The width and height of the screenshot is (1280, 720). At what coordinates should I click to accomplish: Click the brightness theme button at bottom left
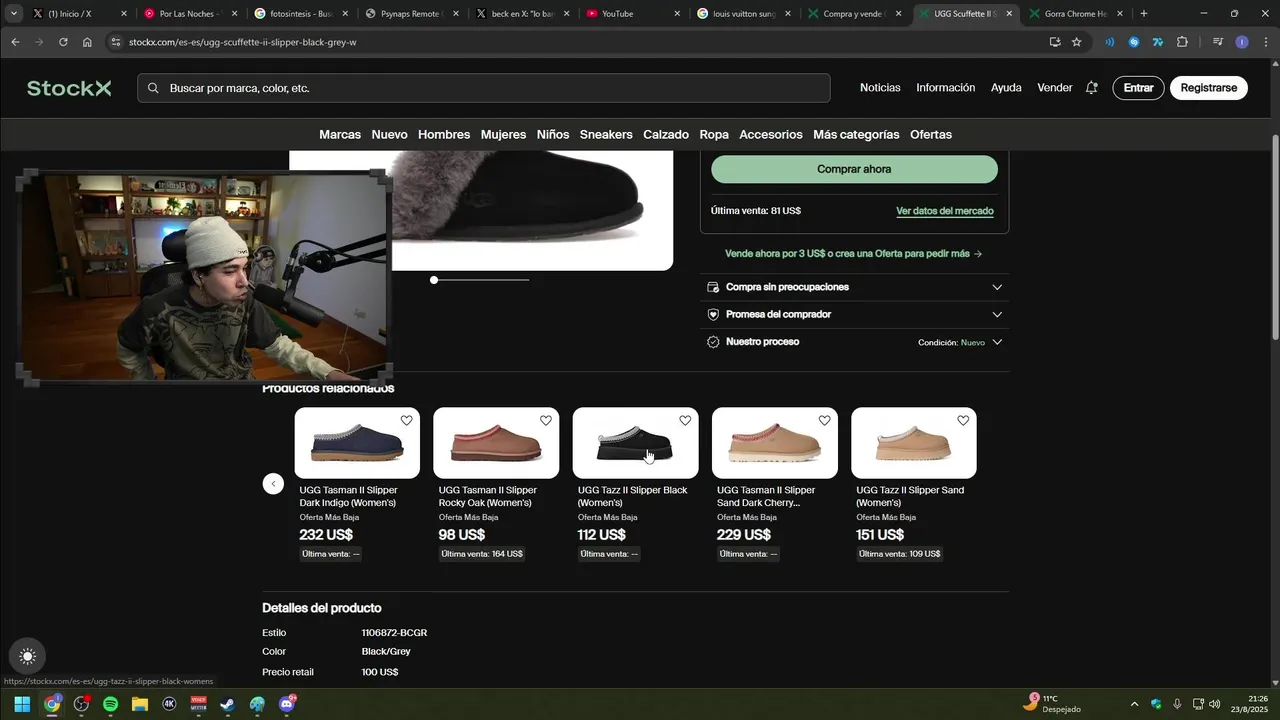pyautogui.click(x=28, y=657)
